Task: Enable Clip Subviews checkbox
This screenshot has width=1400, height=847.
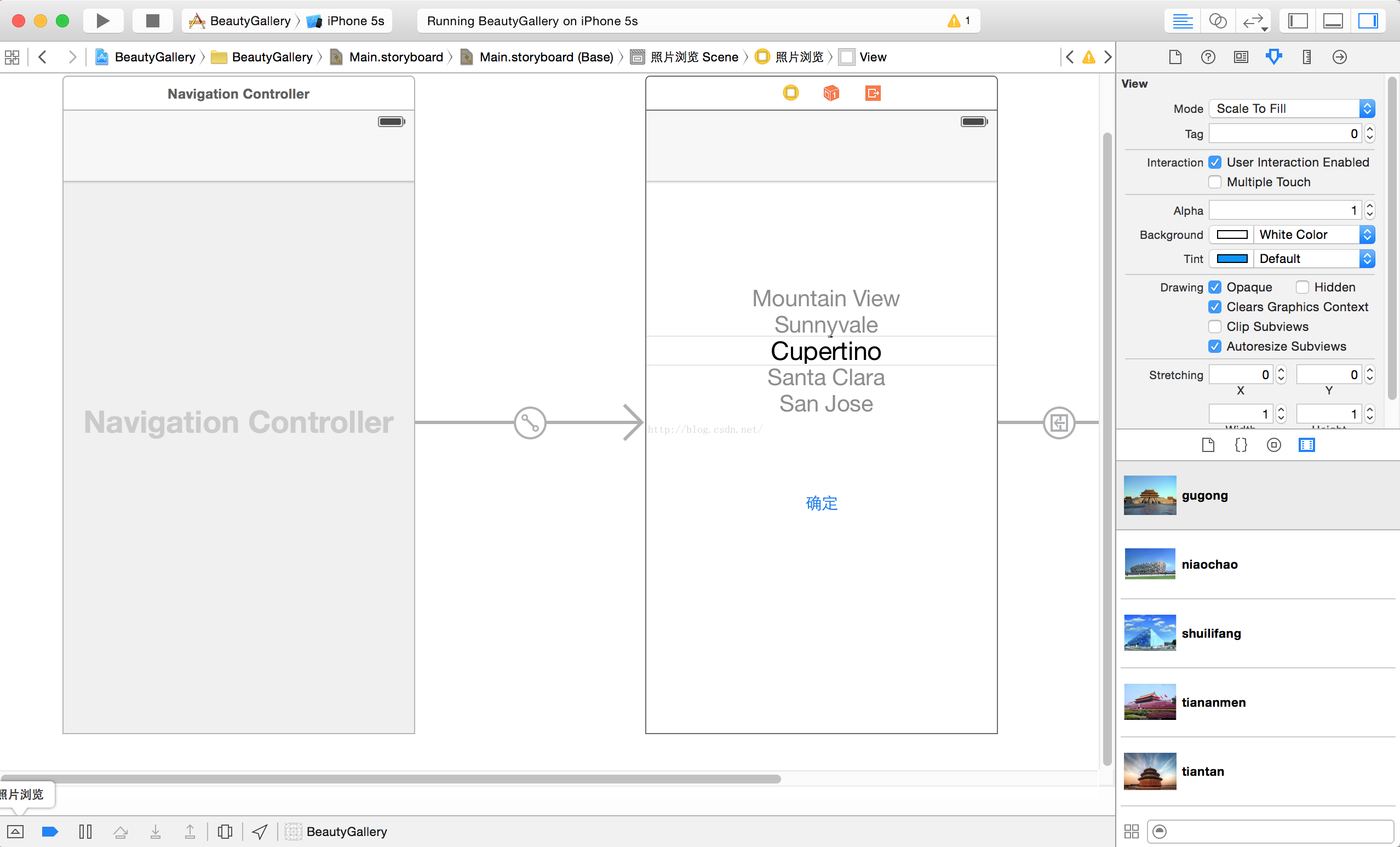Action: tap(1215, 327)
